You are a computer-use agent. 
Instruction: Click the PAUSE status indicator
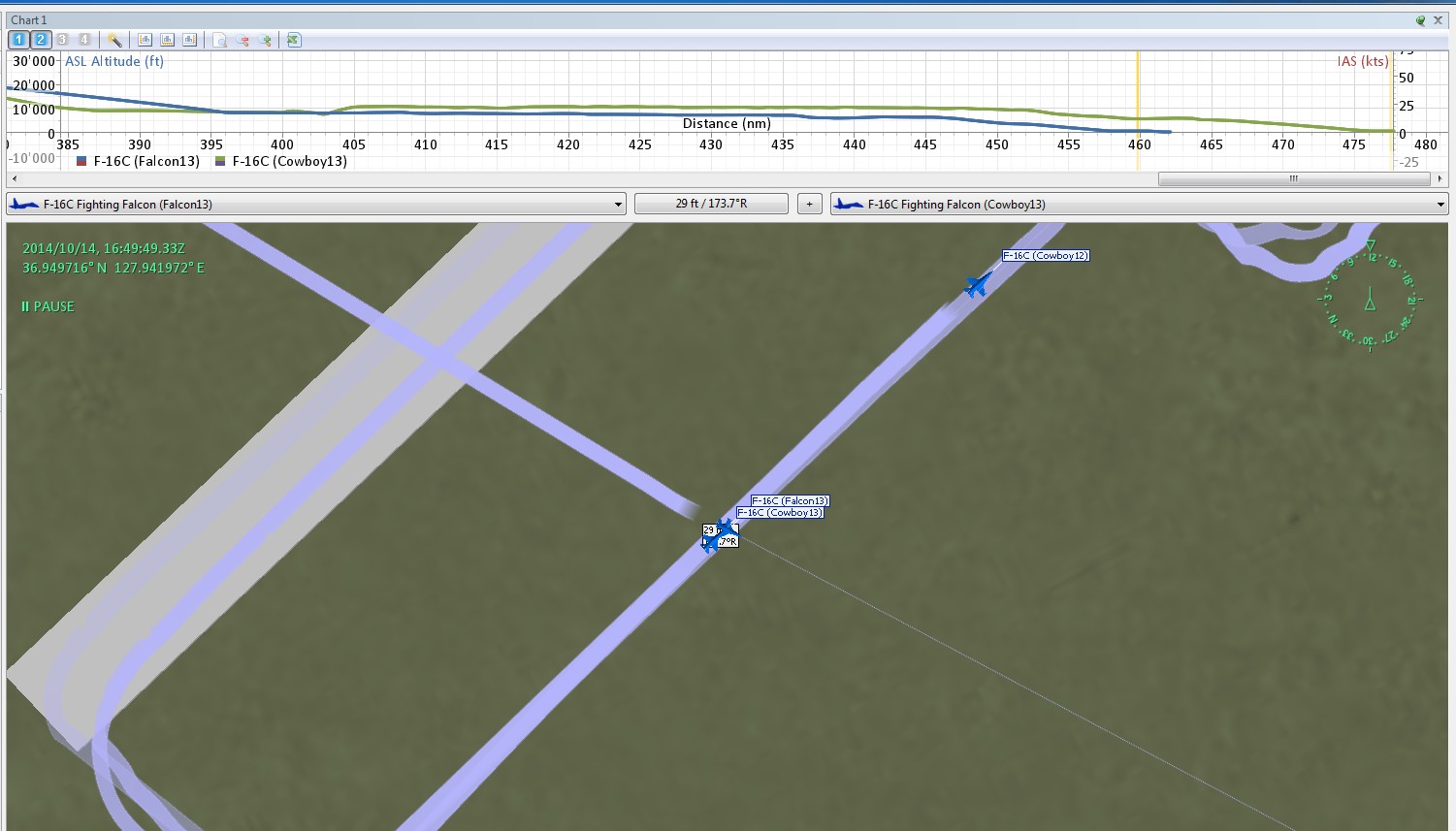pyautogui.click(x=48, y=306)
